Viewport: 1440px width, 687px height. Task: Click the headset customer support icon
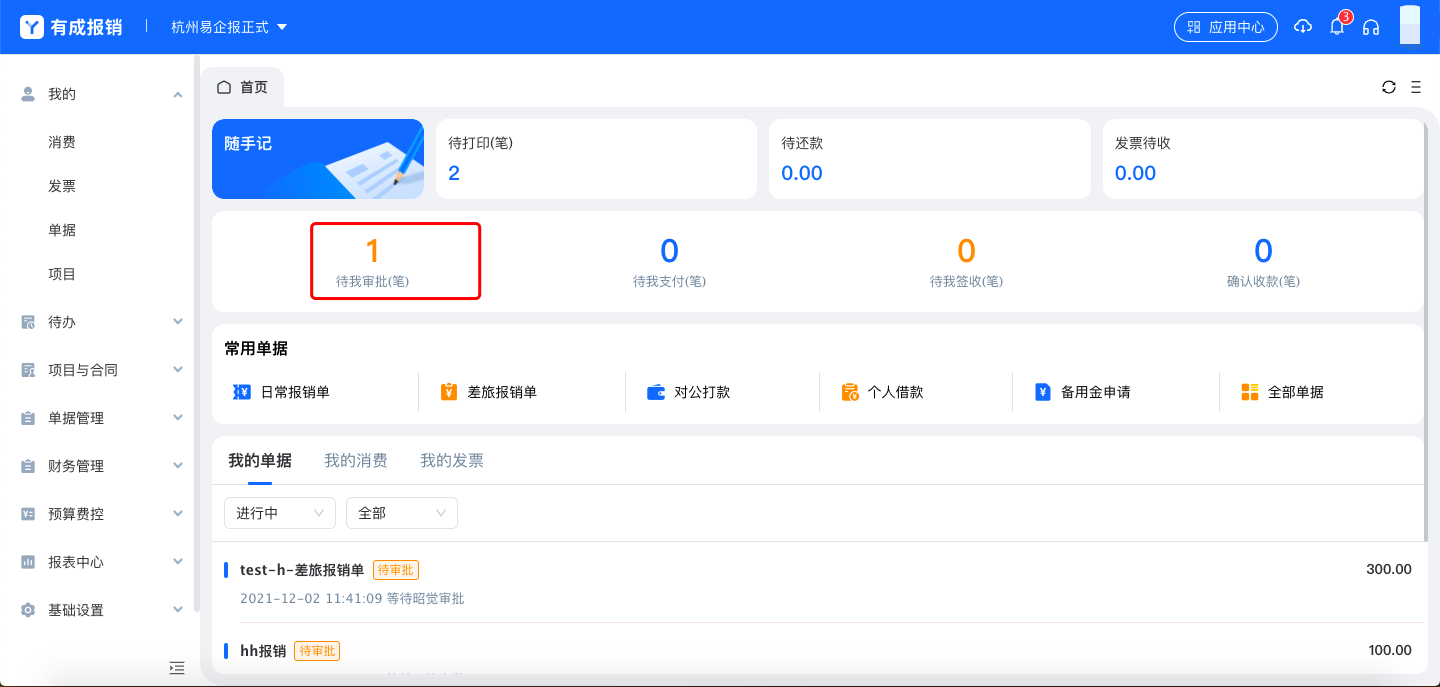point(1371,27)
